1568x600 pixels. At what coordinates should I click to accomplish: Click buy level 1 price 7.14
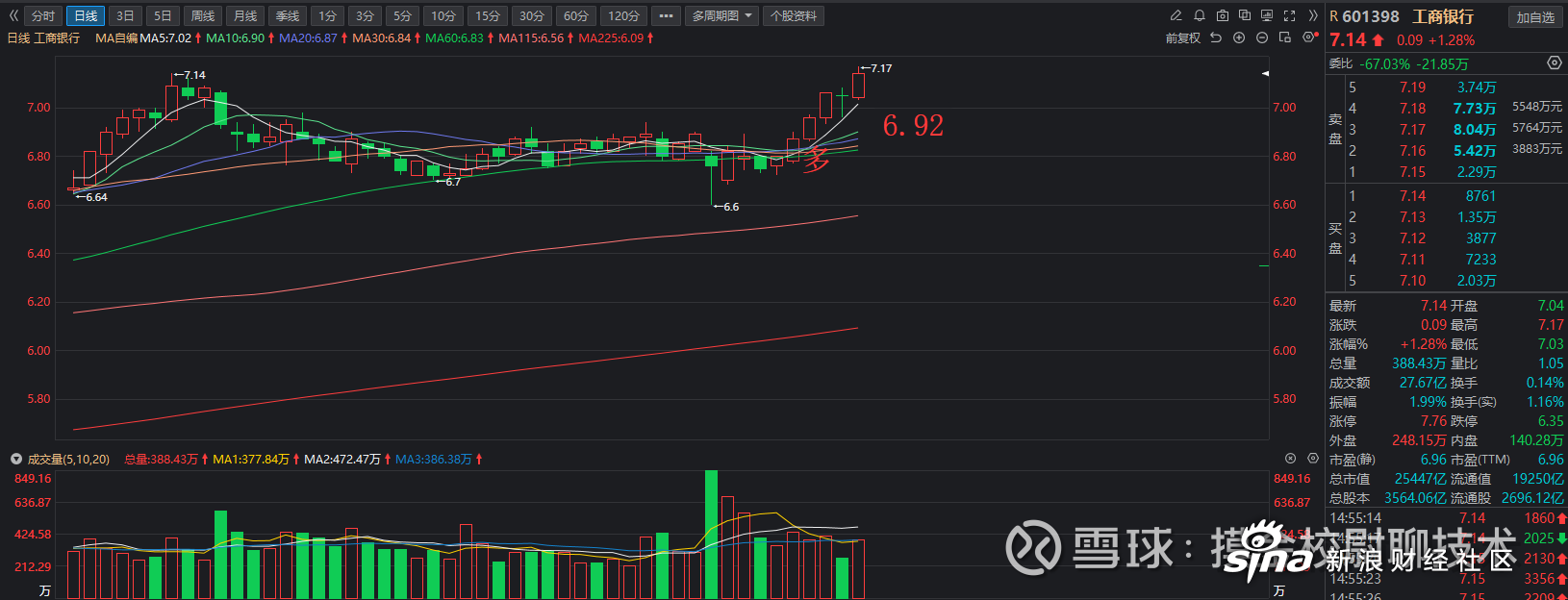pos(1412,196)
